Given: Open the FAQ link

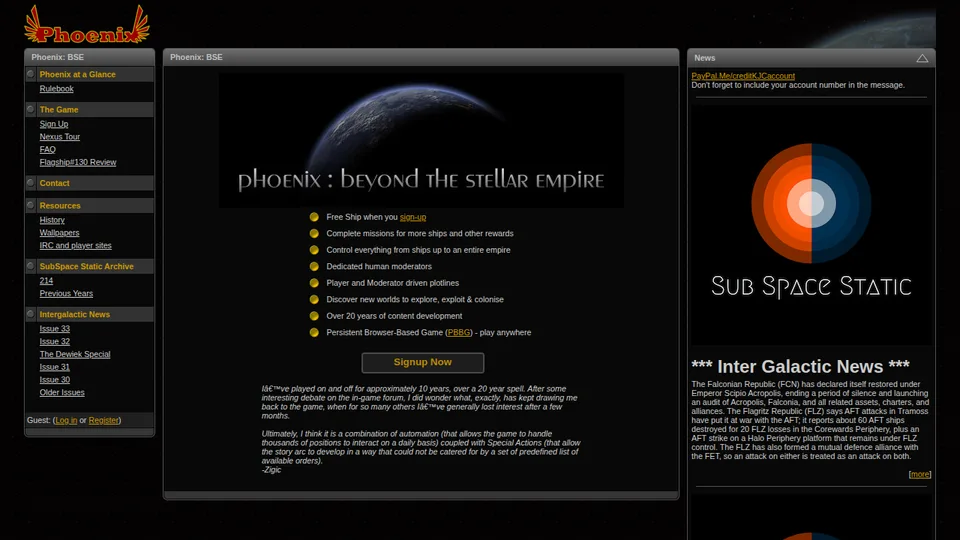Looking at the screenshot, I should (47, 149).
